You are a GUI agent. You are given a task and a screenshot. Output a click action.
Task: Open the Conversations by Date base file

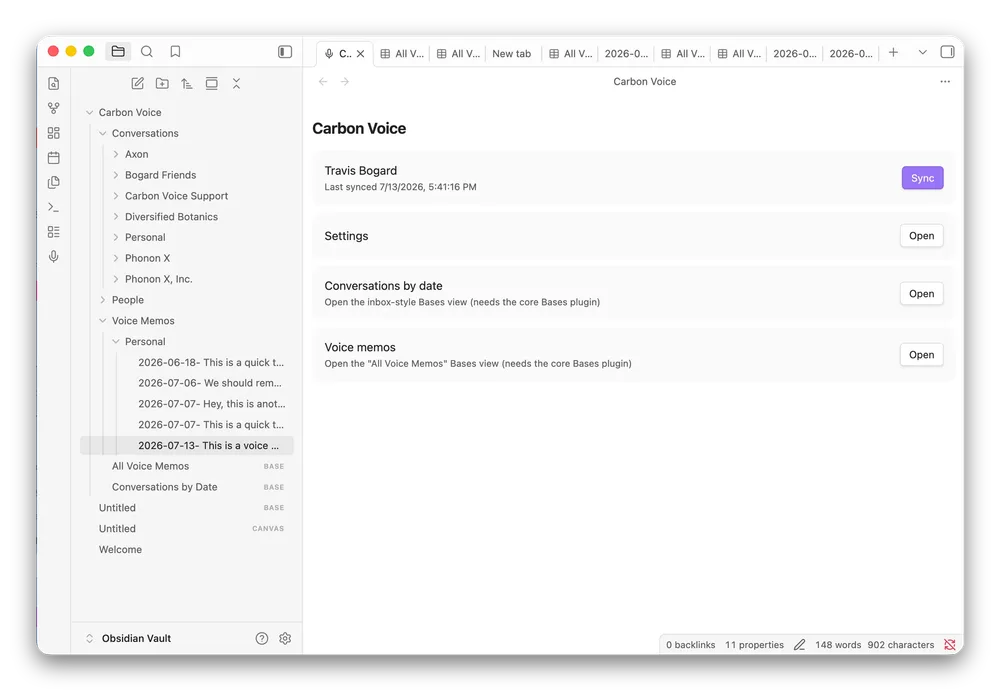[x=187, y=487]
